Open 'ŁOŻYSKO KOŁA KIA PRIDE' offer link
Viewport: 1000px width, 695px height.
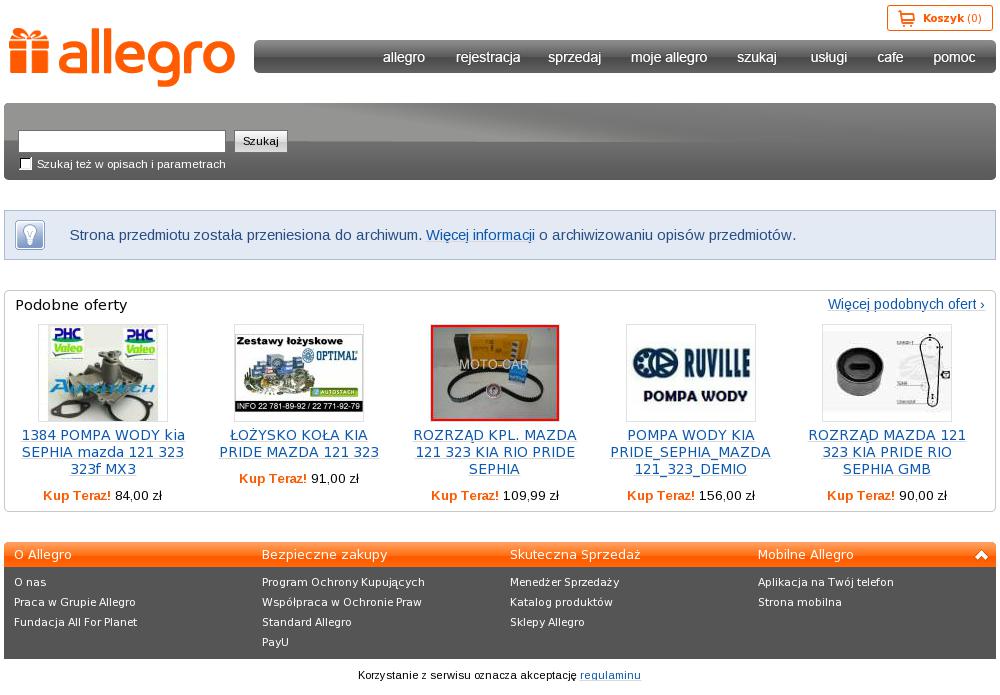(x=299, y=444)
